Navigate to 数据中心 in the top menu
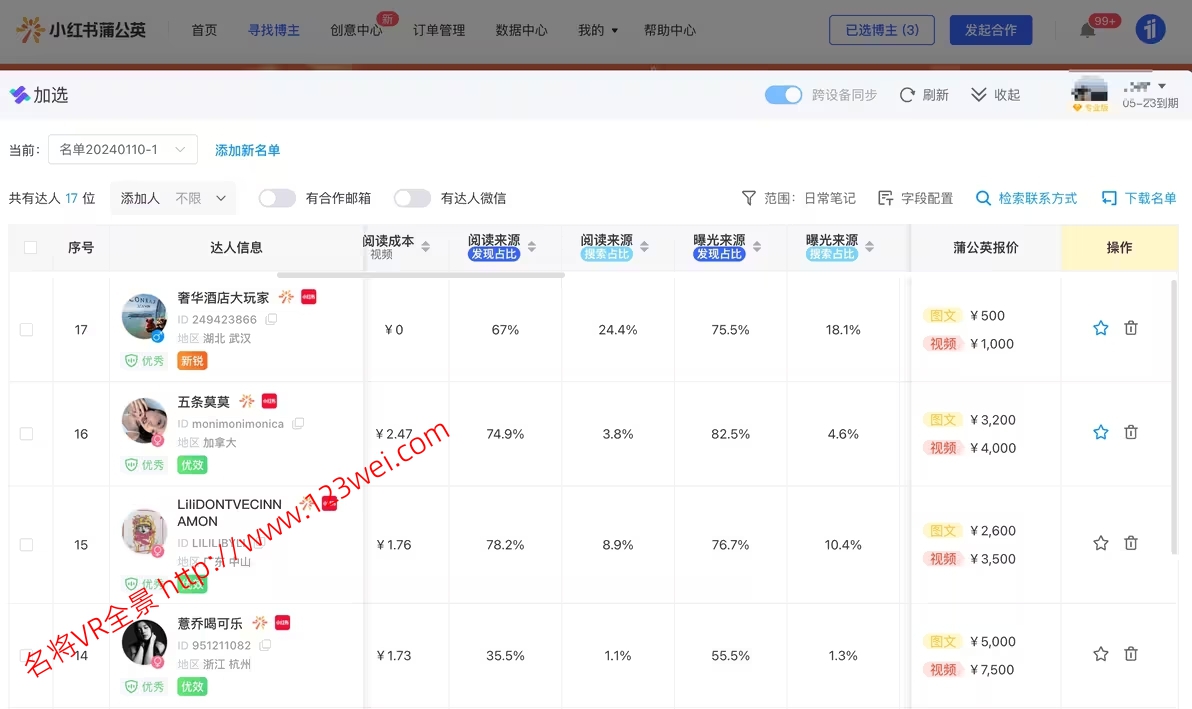Viewport: 1192px width, 709px height. [521, 30]
